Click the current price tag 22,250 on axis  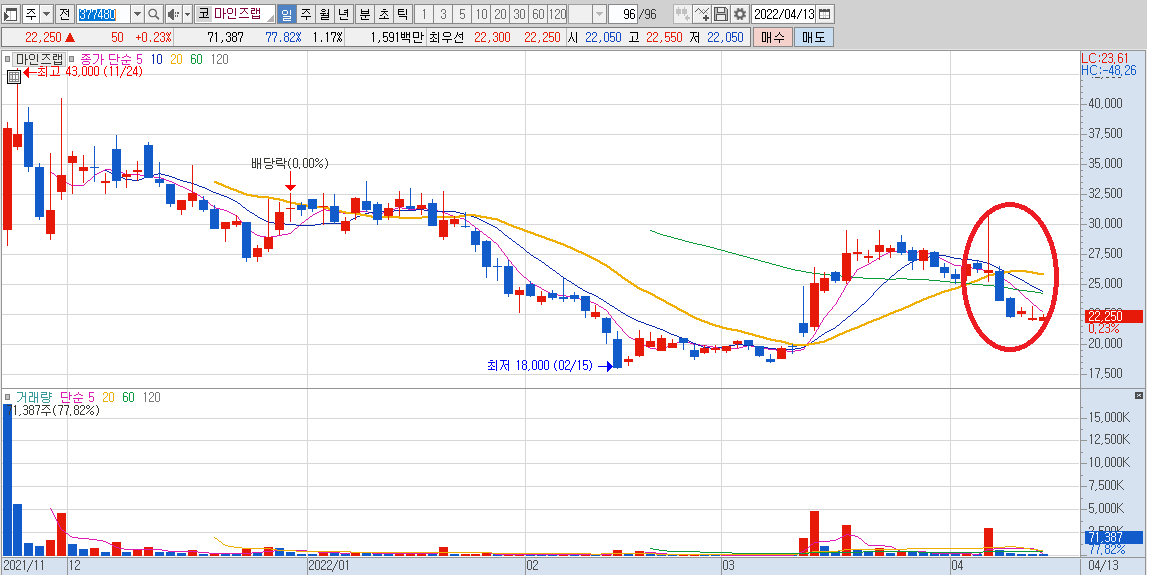(x=1113, y=316)
